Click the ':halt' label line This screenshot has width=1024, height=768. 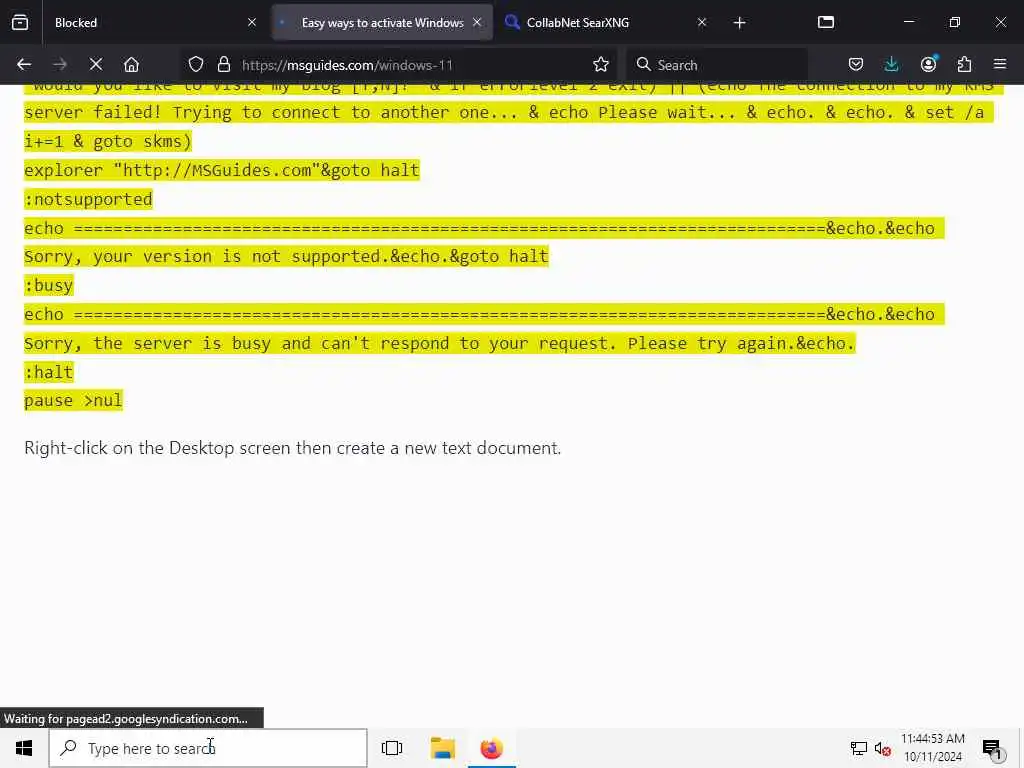click(49, 372)
